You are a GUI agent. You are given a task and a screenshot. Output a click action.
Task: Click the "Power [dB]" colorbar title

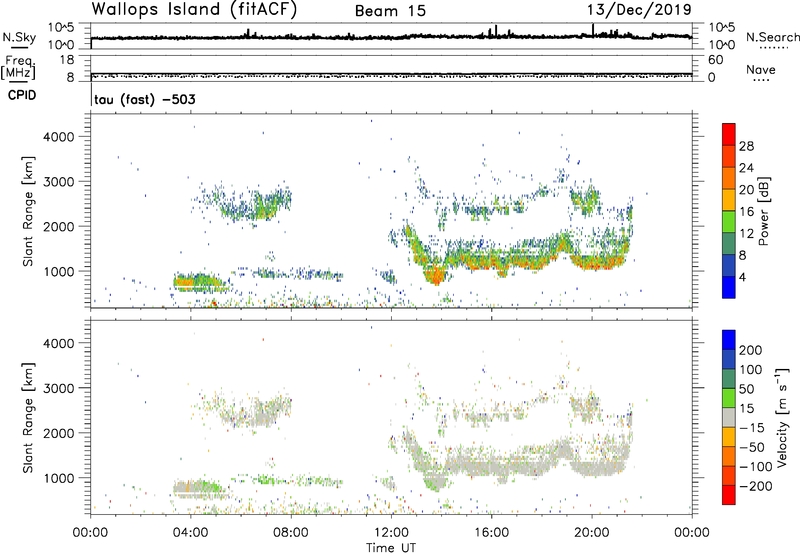(x=763, y=211)
